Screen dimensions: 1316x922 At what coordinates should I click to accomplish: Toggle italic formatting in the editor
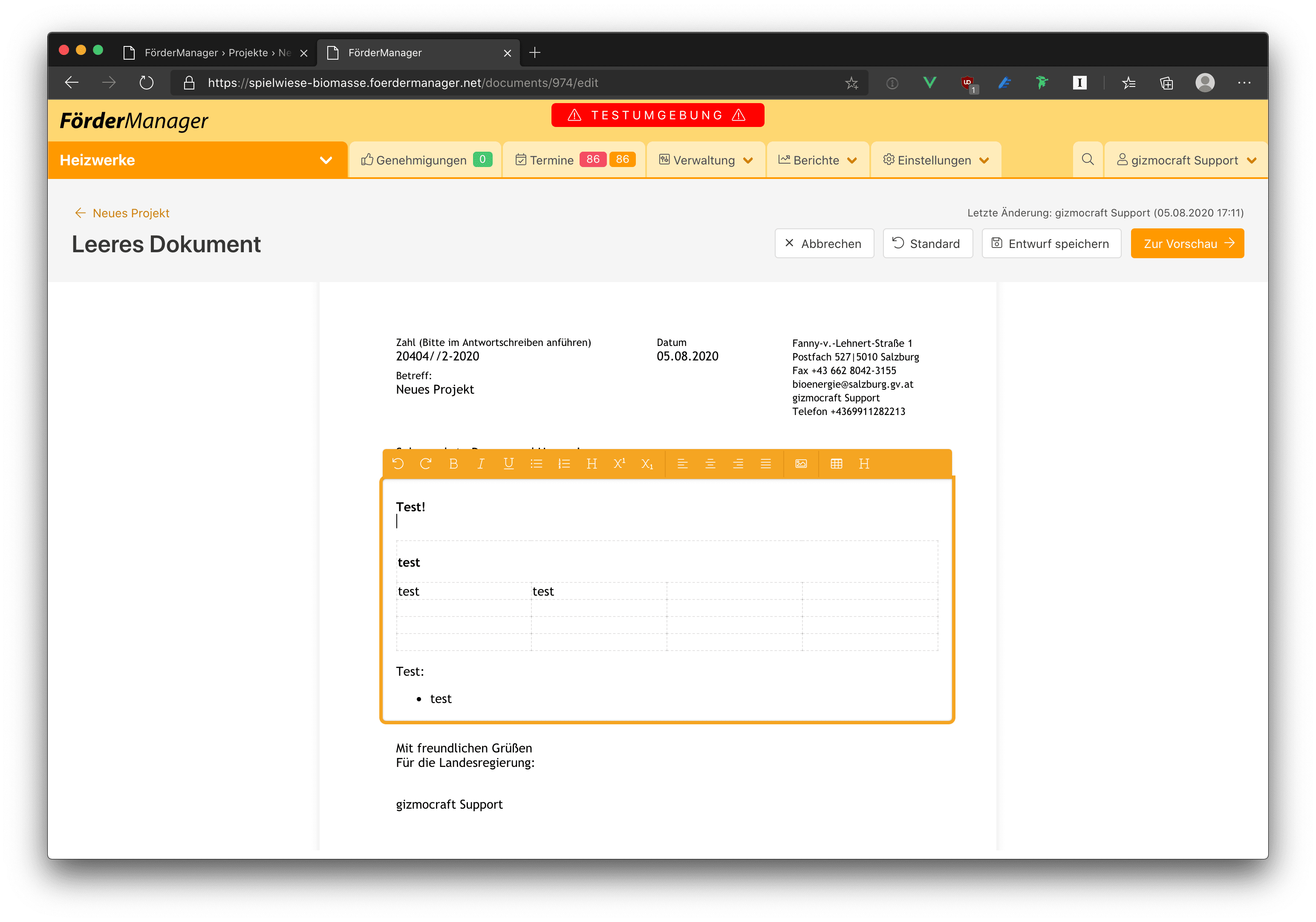tap(481, 464)
